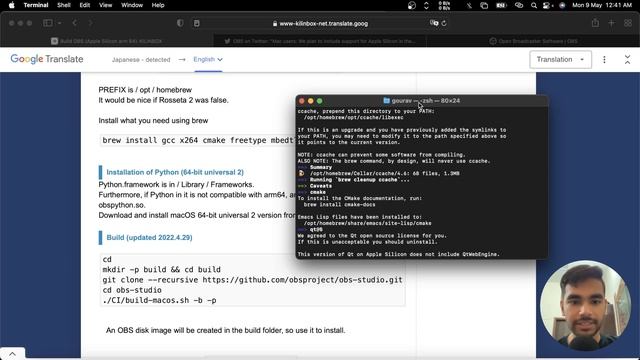Open the Help menu
Screen dimensions: 640x360
tap(158, 5)
